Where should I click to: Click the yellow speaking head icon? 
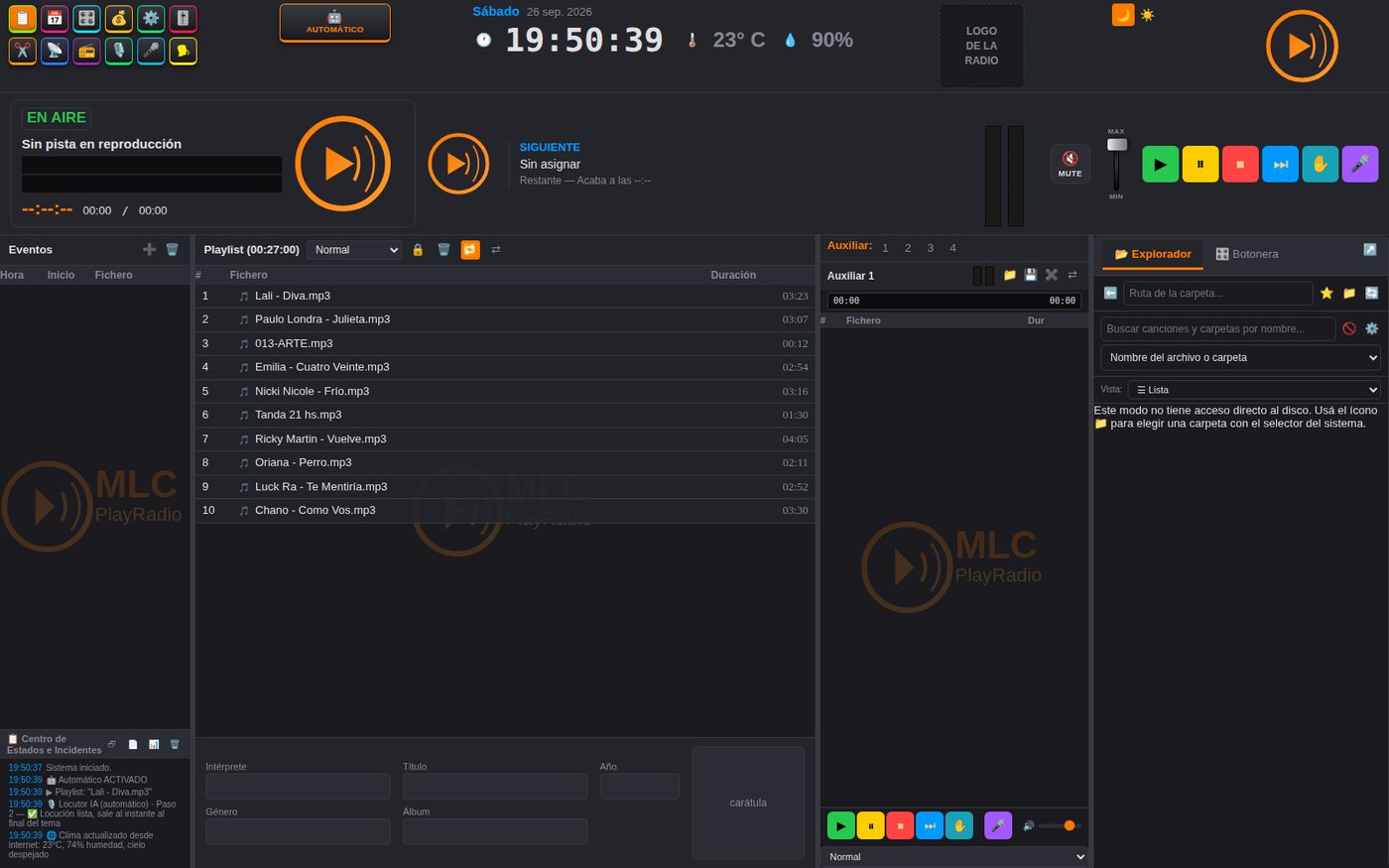(x=183, y=51)
